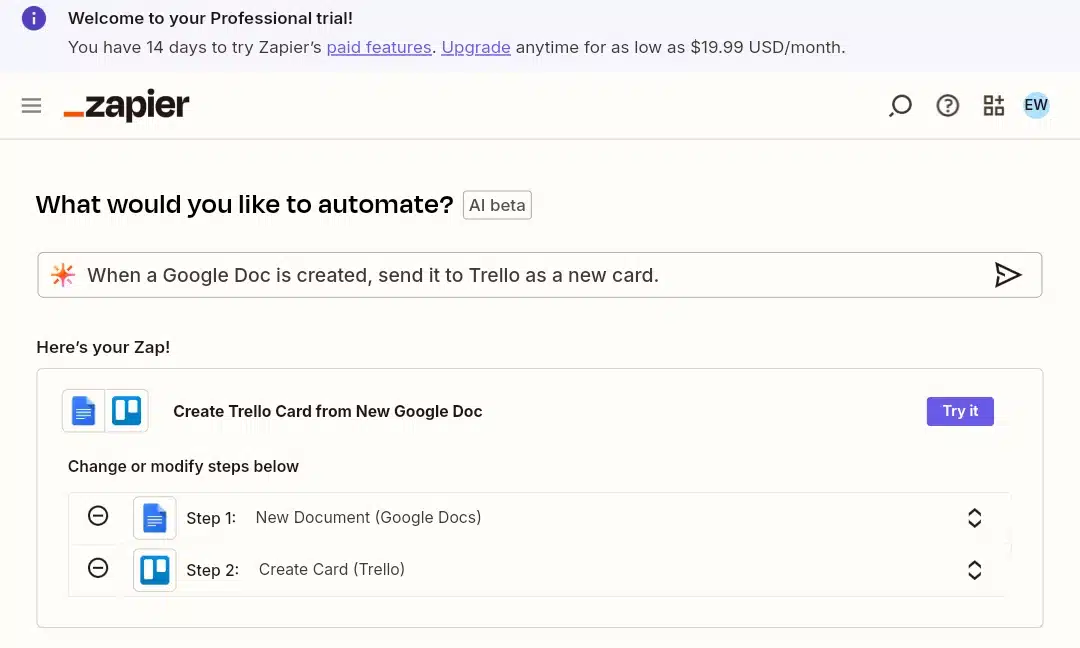Viewport: 1080px width, 648px height.
Task: Expand Step 1 New Document options
Action: point(974,518)
